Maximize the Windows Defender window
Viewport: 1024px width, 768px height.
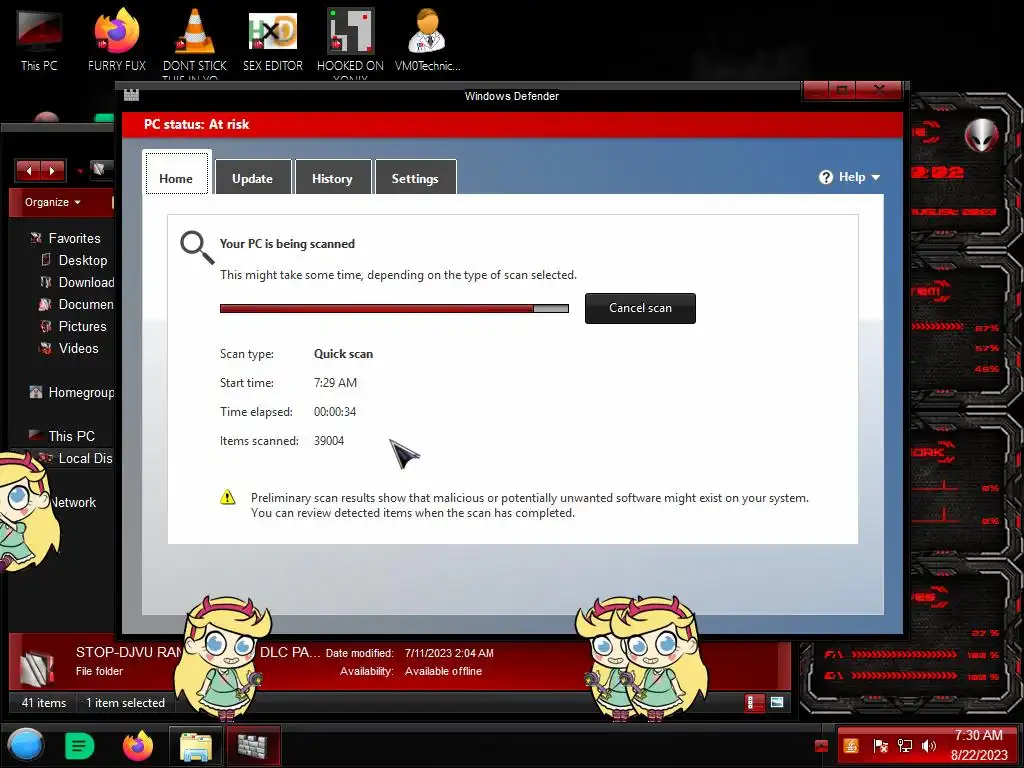pyautogui.click(x=842, y=91)
